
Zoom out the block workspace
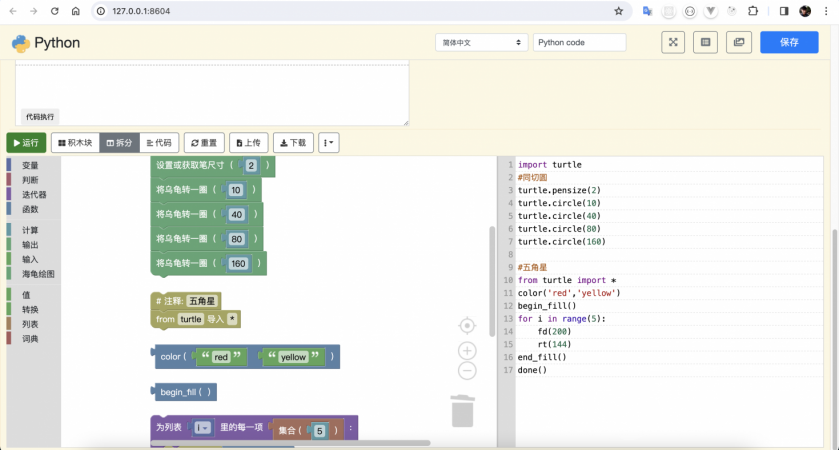[467, 371]
